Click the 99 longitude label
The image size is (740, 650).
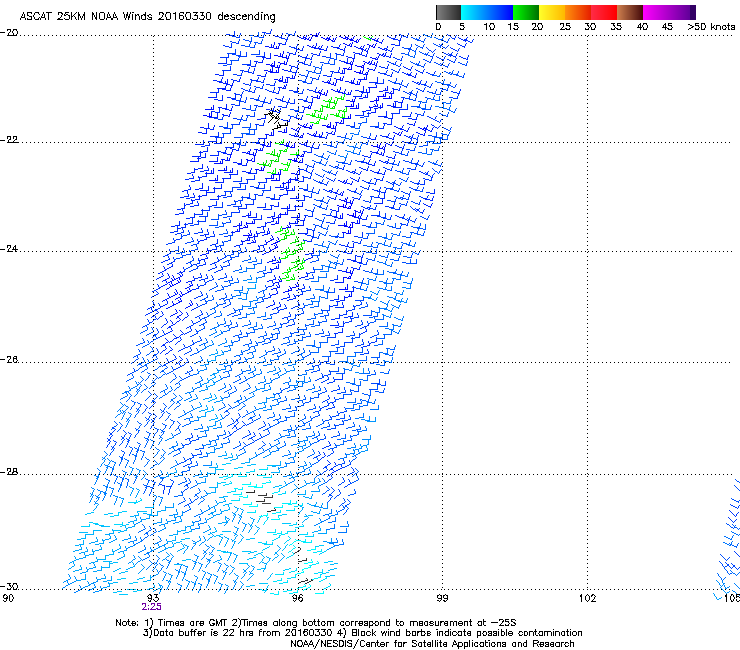442,598
